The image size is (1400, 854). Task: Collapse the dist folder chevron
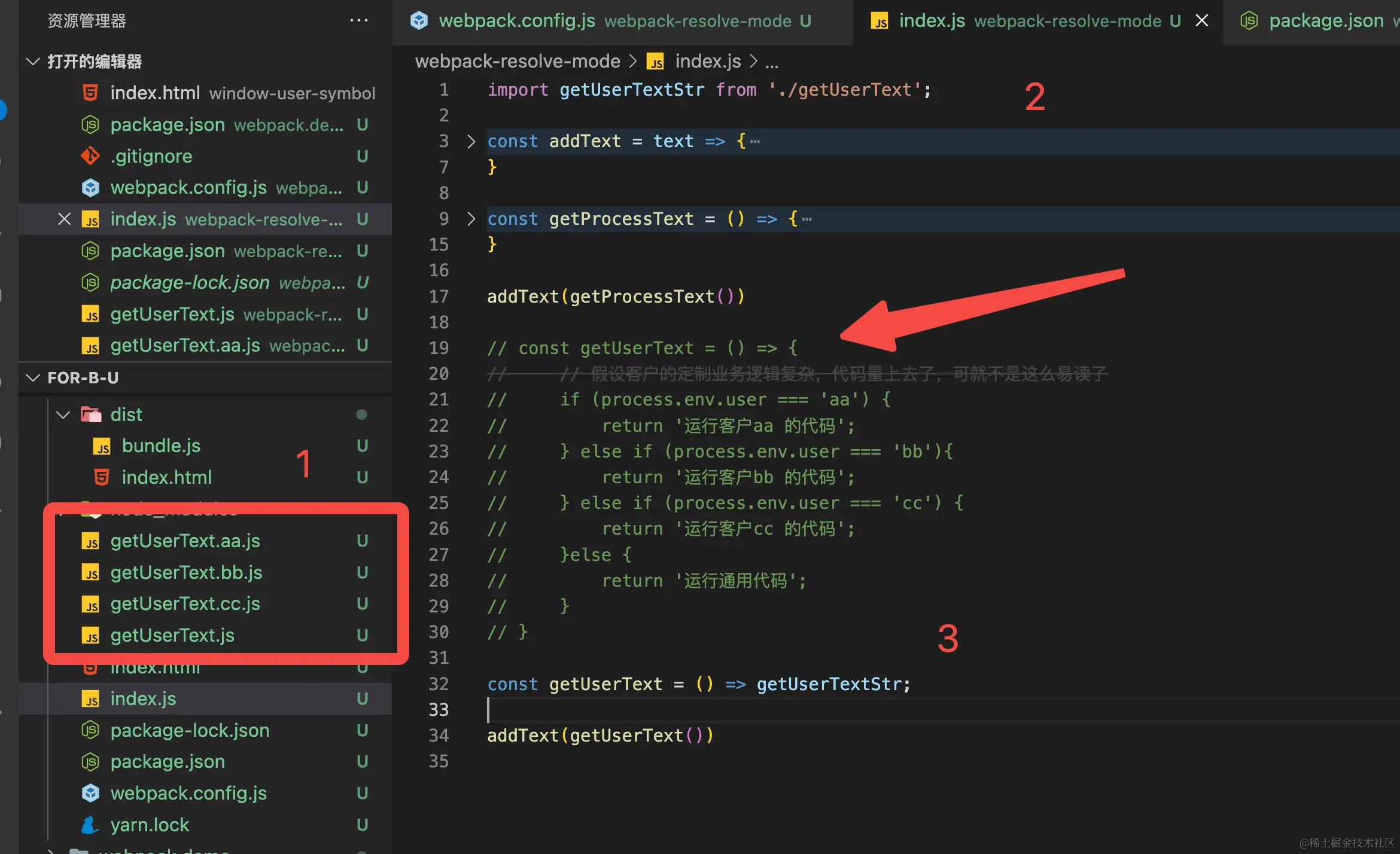coord(63,414)
